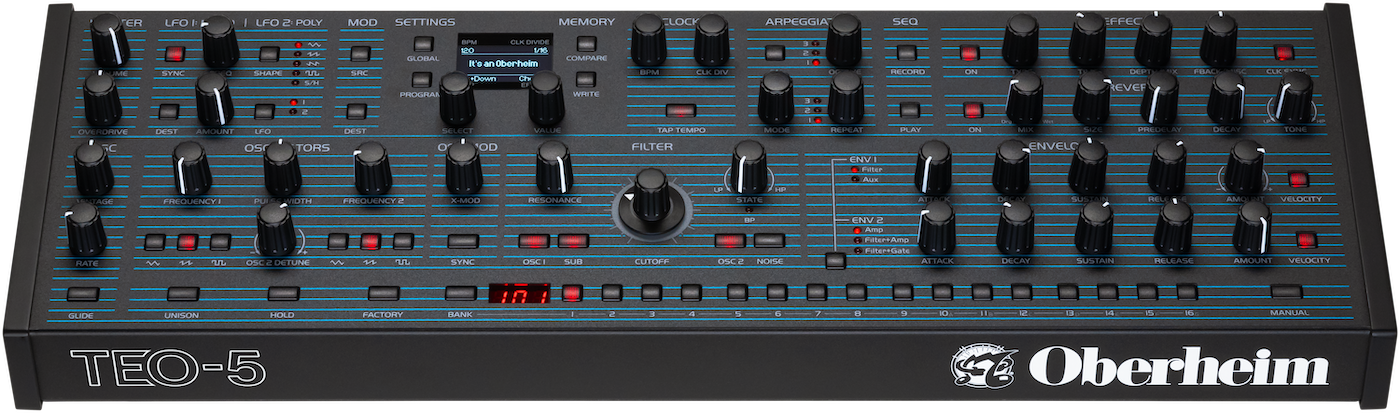Click the OLED display reading It's an Oberheim

(x=506, y=64)
